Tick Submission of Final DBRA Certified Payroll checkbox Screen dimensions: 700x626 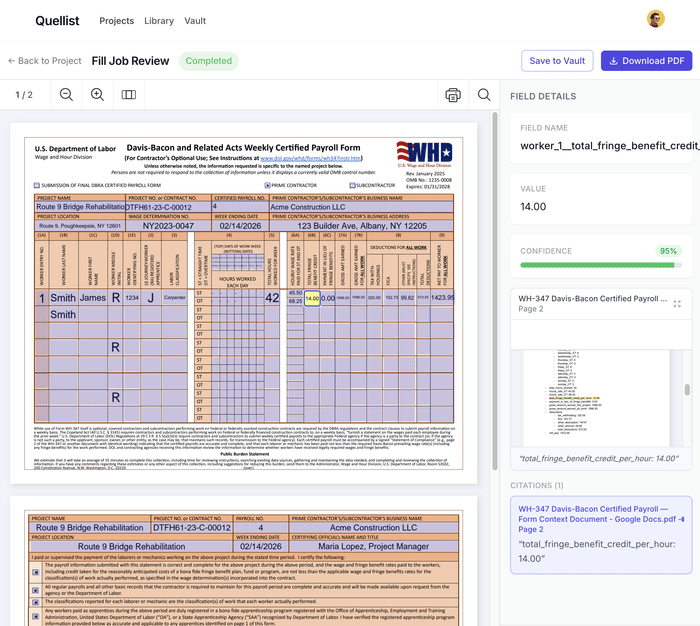[38, 185]
